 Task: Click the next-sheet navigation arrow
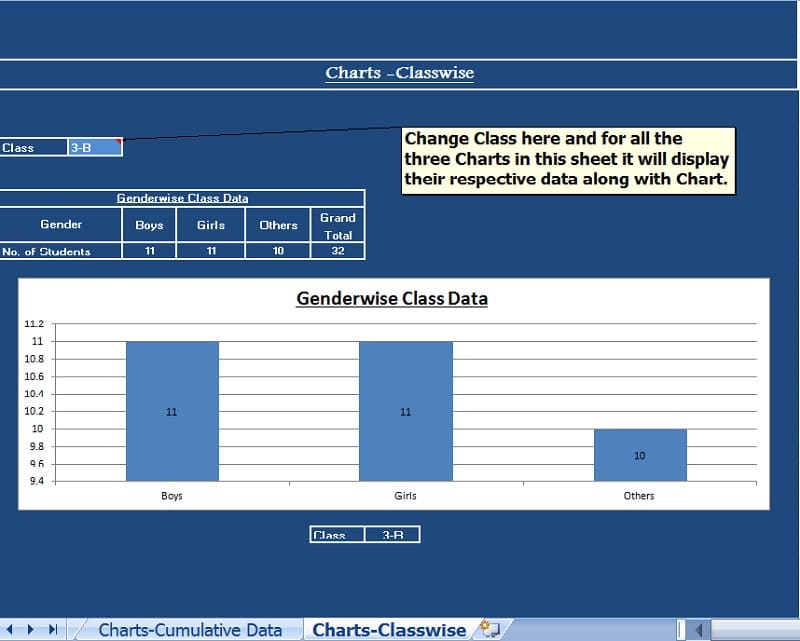coord(30,629)
